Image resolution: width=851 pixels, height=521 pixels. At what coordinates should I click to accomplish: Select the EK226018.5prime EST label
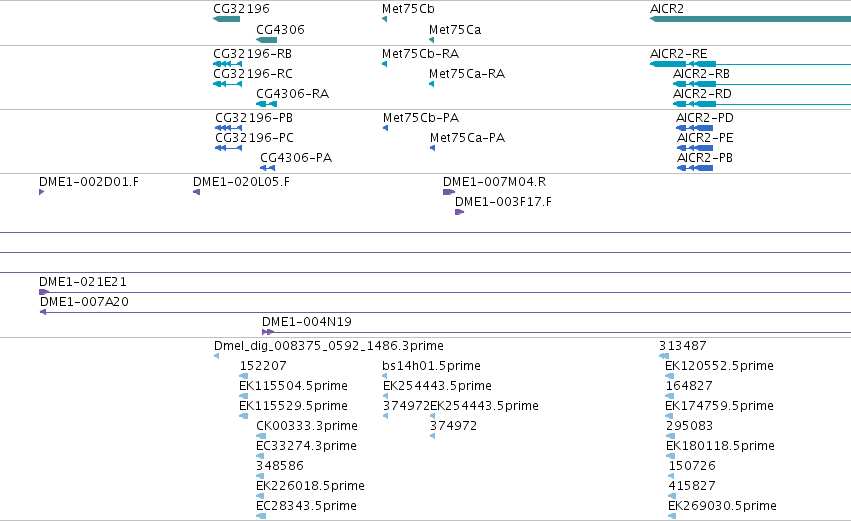(x=310, y=486)
